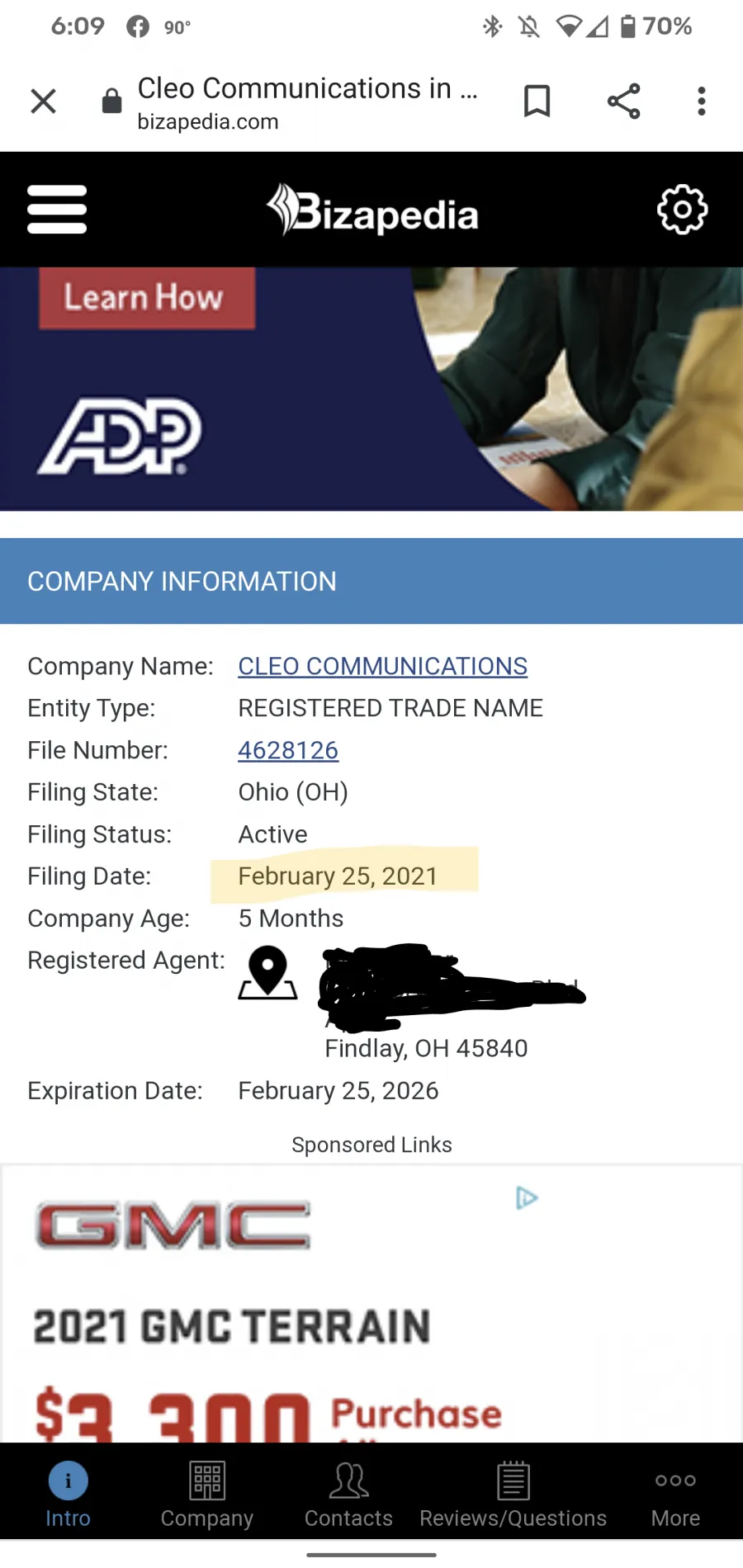Tap the Bizapedia logo
743x1568 pixels.
coord(372,210)
